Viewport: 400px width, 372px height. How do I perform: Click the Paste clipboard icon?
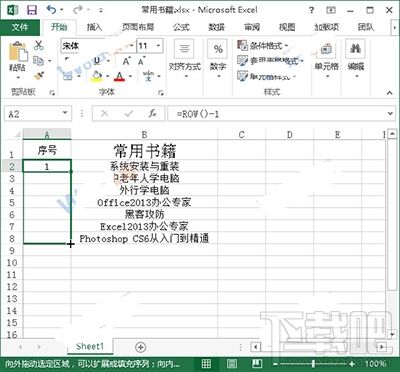pyautogui.click(x=18, y=51)
